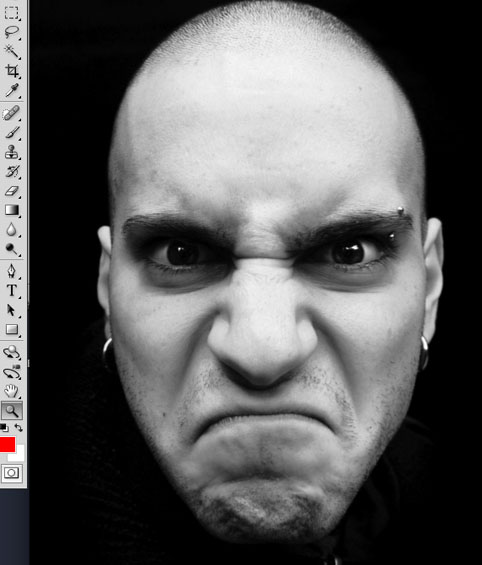This screenshot has width=482, height=565.
Task: Select the Healing Brush bandage tool
Action: click(11, 113)
